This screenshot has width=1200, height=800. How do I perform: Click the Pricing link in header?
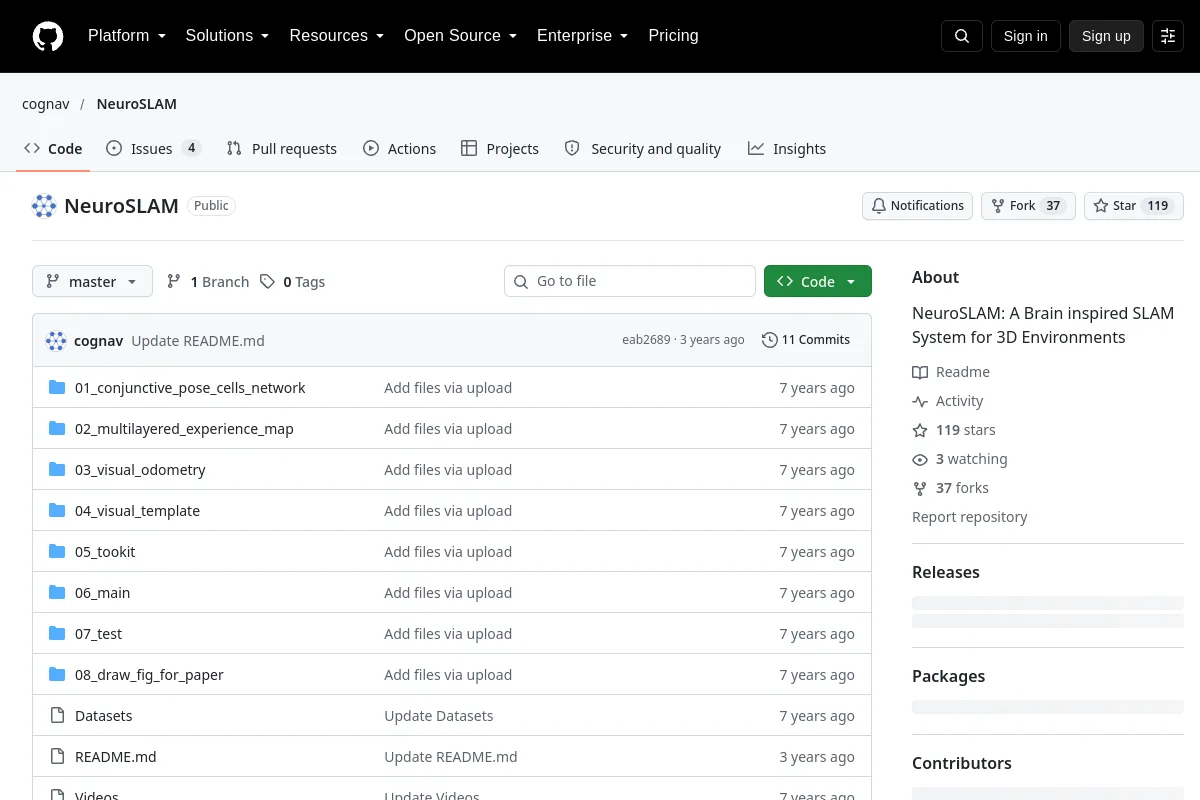673,36
